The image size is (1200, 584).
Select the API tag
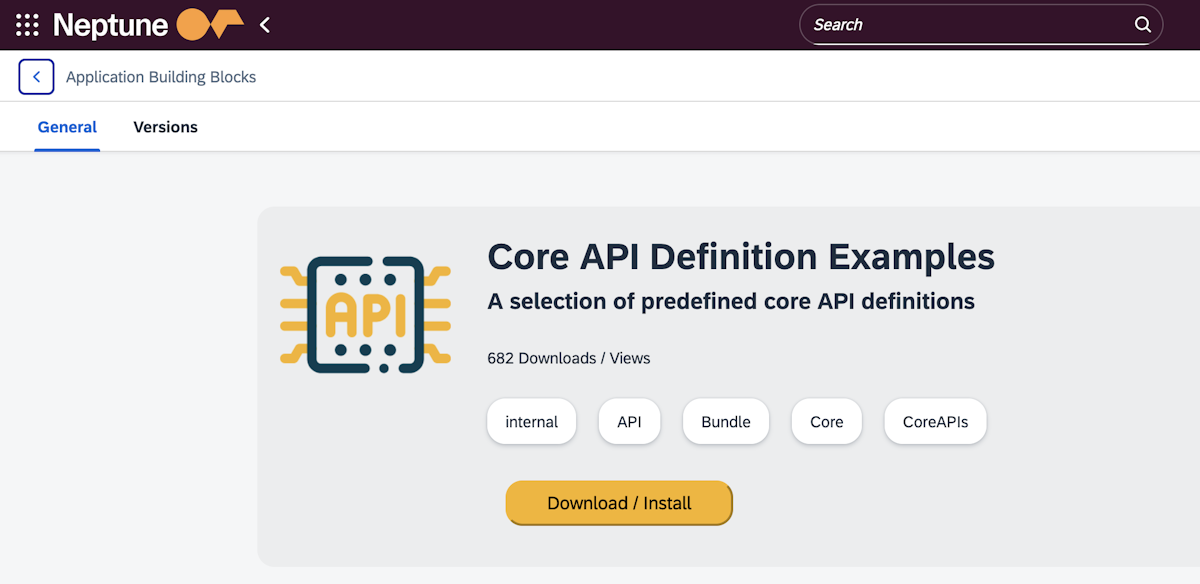click(x=629, y=422)
